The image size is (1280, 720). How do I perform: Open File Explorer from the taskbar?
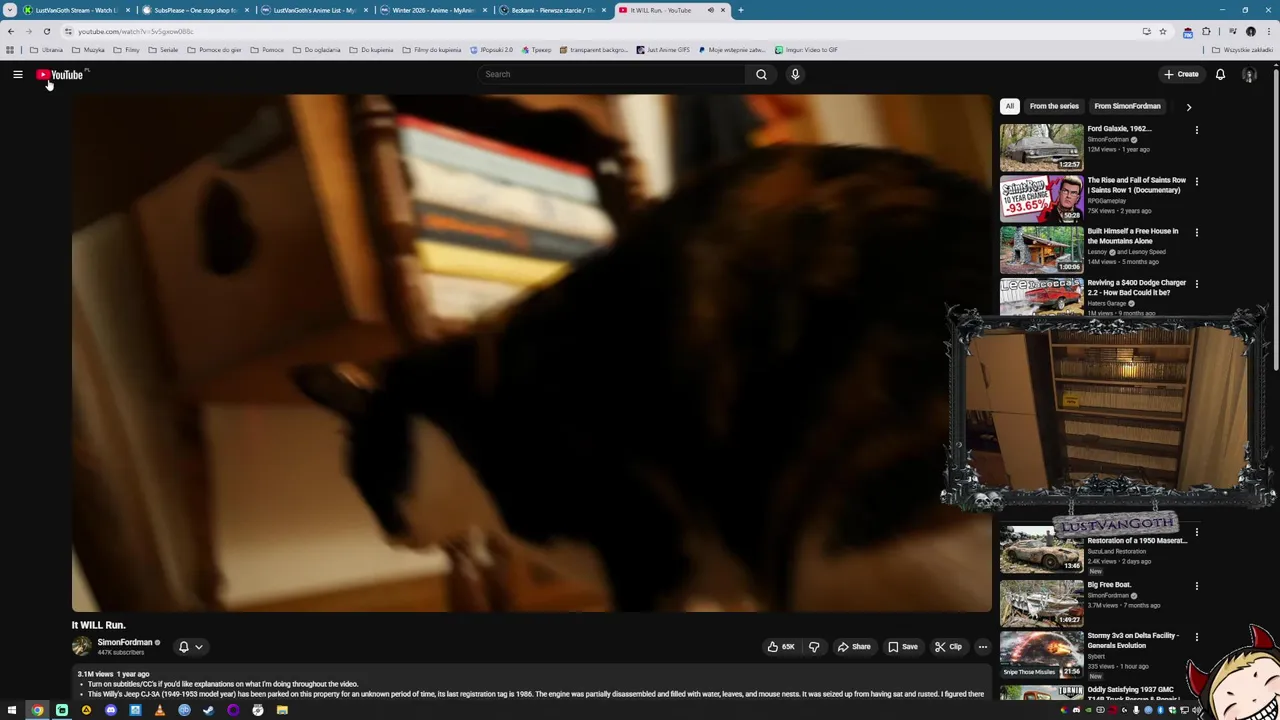[x=282, y=710]
